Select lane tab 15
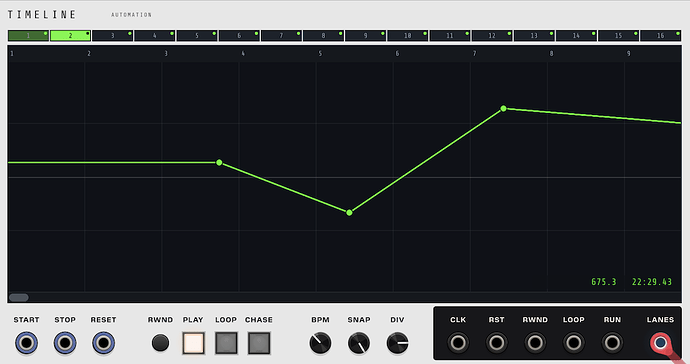The image size is (690, 364). point(618,36)
